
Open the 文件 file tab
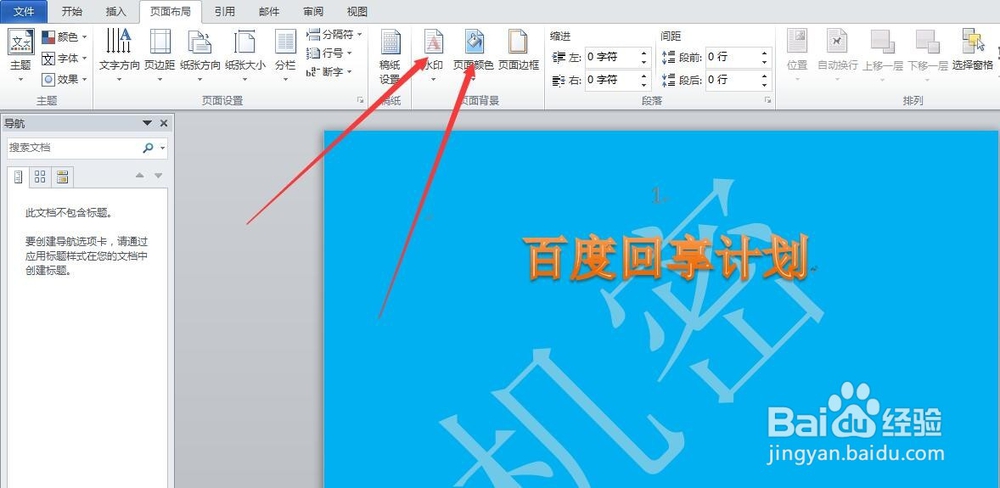(x=24, y=11)
